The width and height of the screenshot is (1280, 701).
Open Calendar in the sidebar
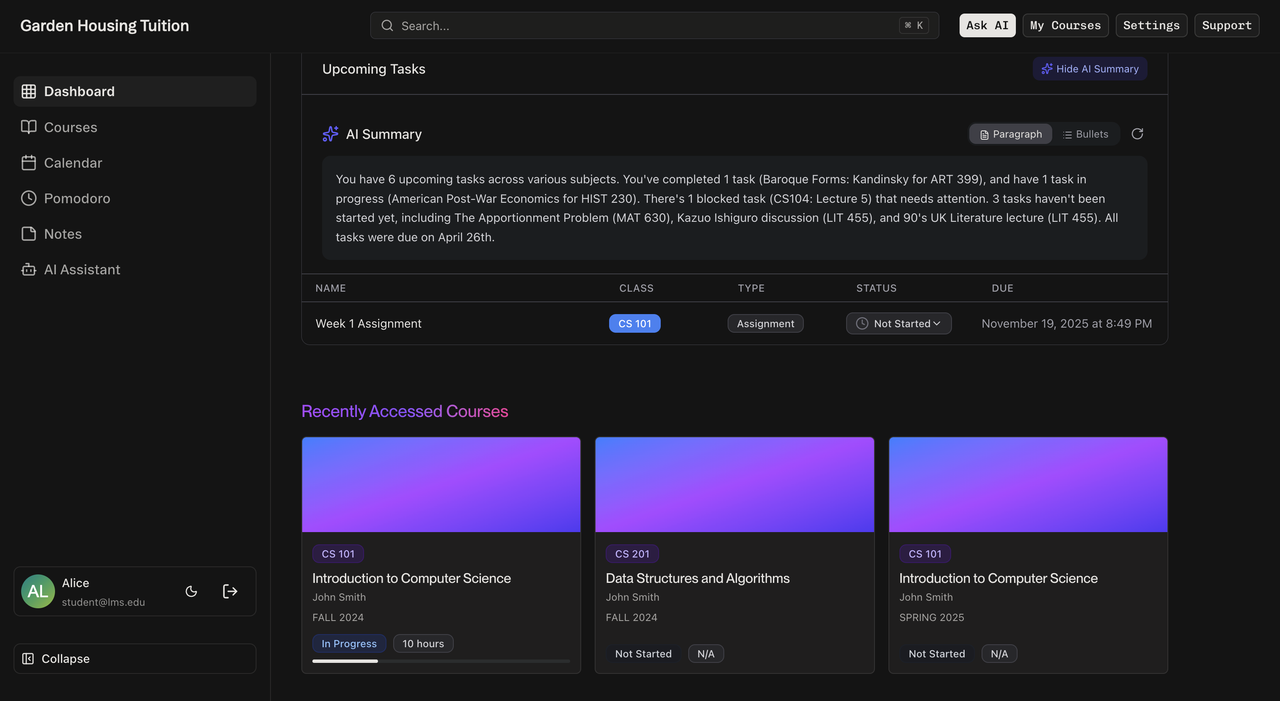pos(135,163)
